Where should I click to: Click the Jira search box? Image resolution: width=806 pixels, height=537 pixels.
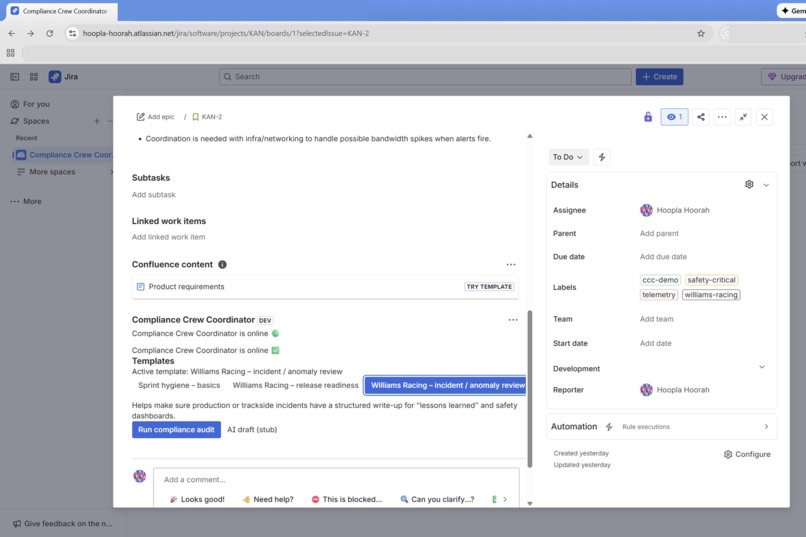pyautogui.click(x=425, y=77)
